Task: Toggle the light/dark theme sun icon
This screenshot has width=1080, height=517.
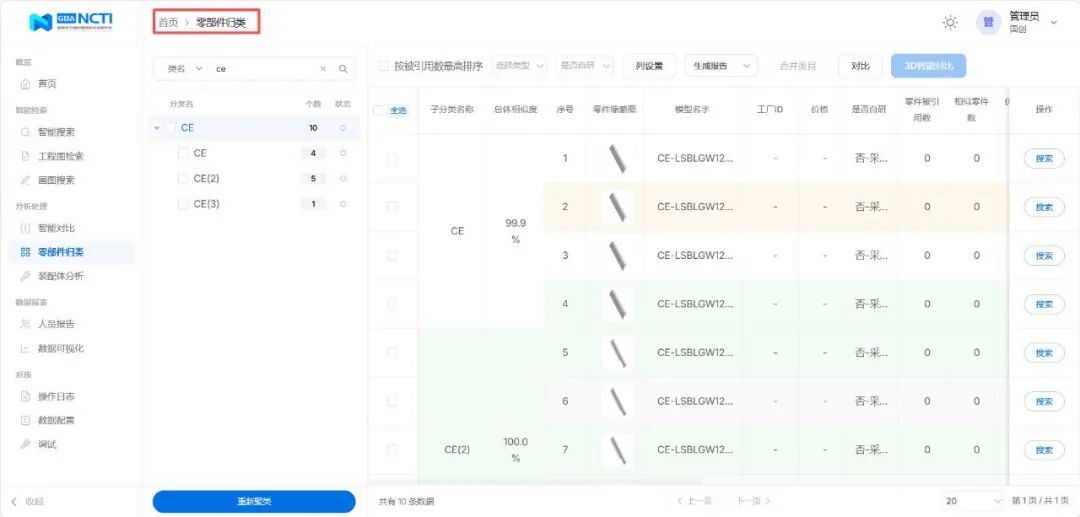Action: (950, 23)
